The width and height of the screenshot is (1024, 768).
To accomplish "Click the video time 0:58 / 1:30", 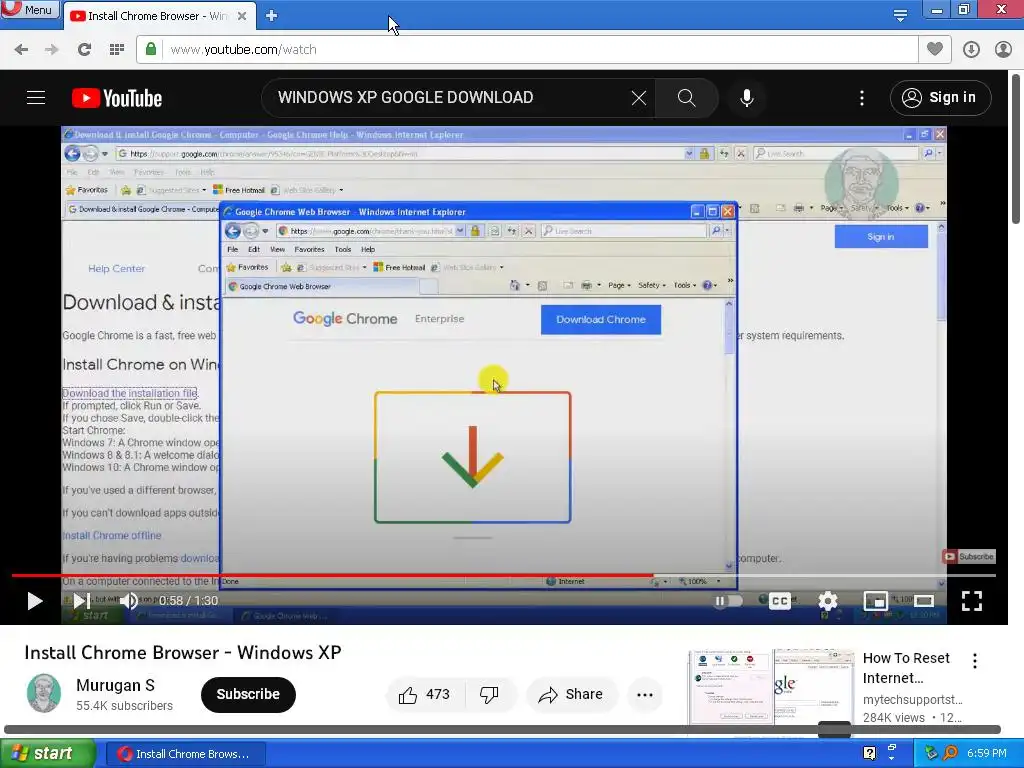I will (188, 601).
